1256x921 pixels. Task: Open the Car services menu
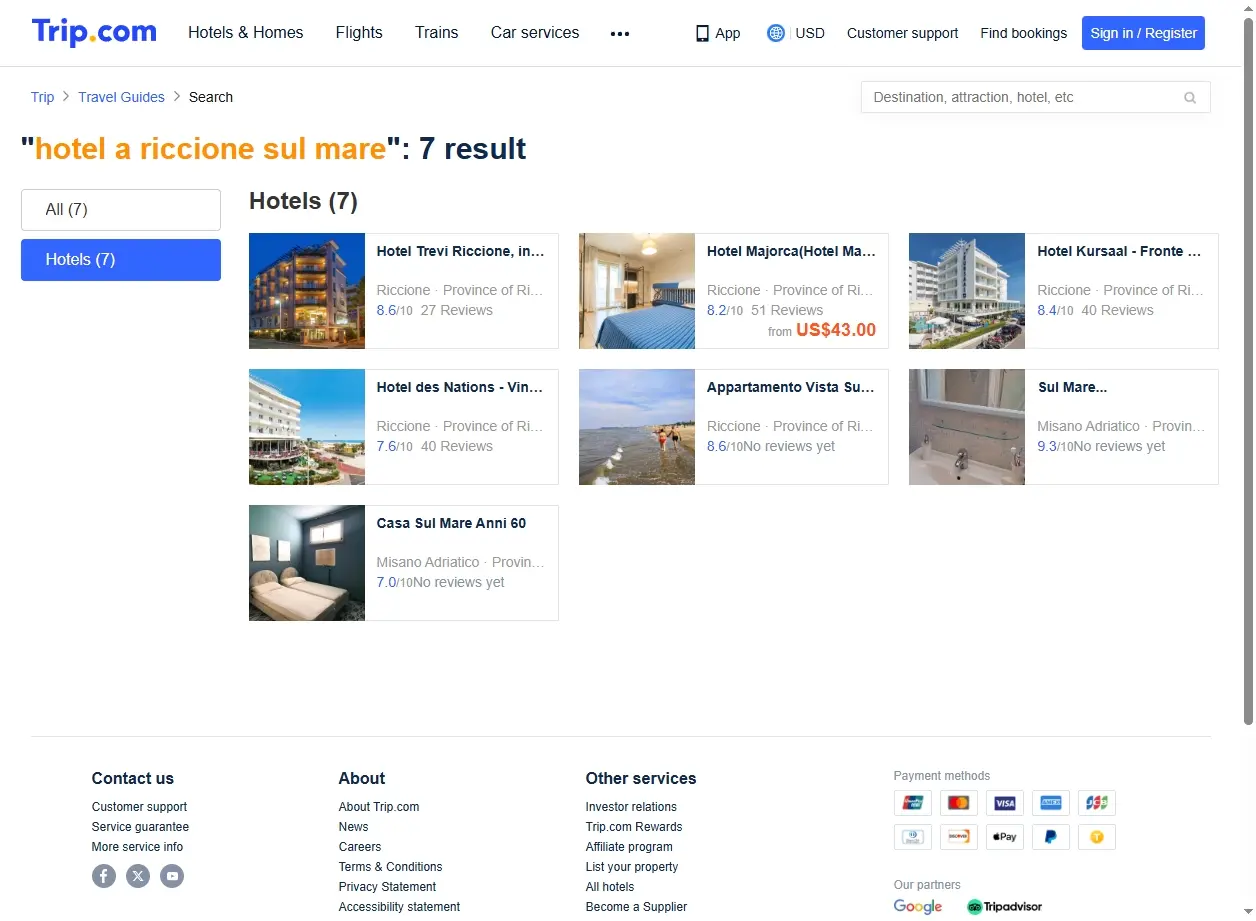point(535,32)
